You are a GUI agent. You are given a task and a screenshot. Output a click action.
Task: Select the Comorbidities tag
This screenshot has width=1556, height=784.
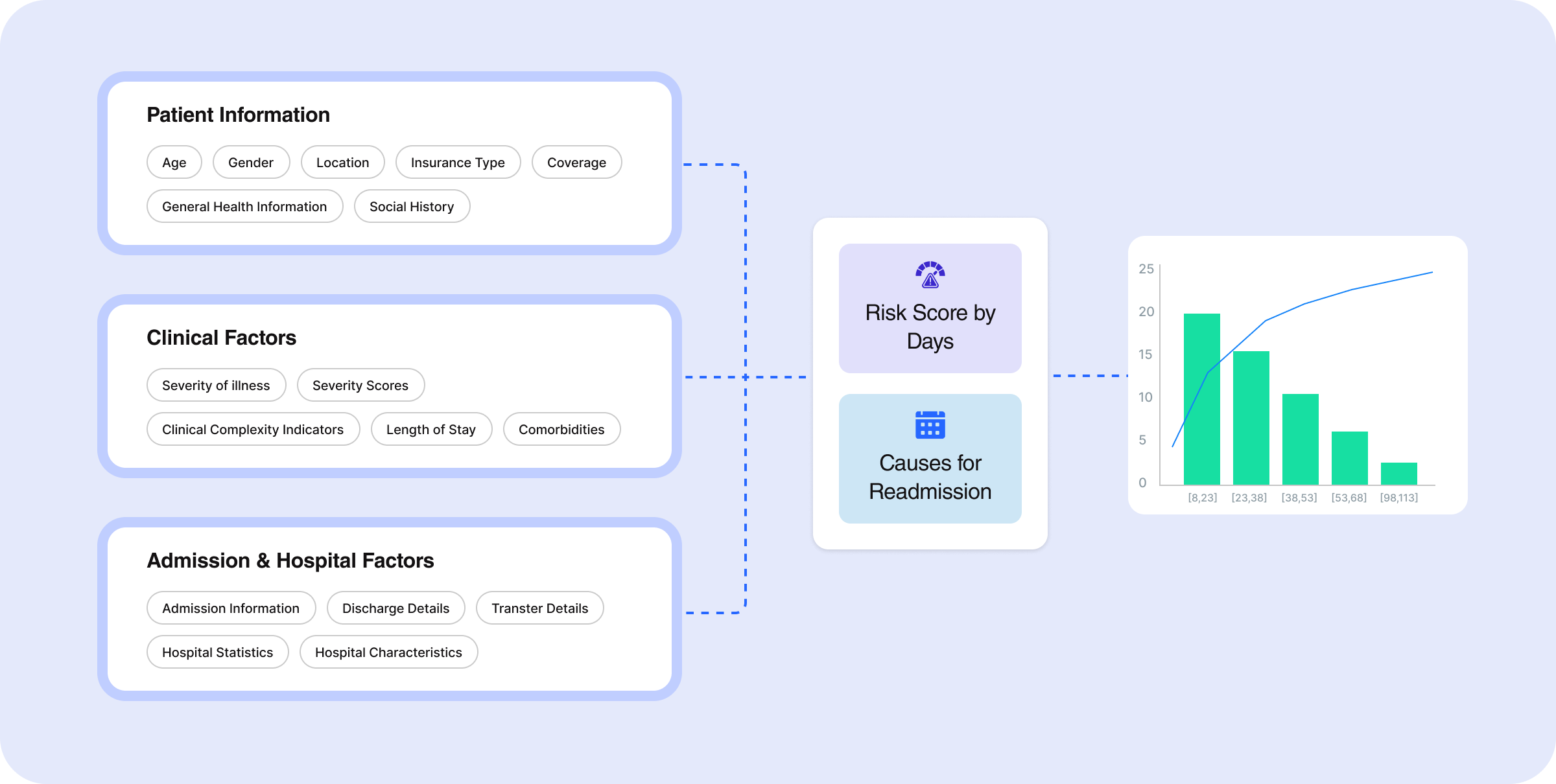click(562, 429)
